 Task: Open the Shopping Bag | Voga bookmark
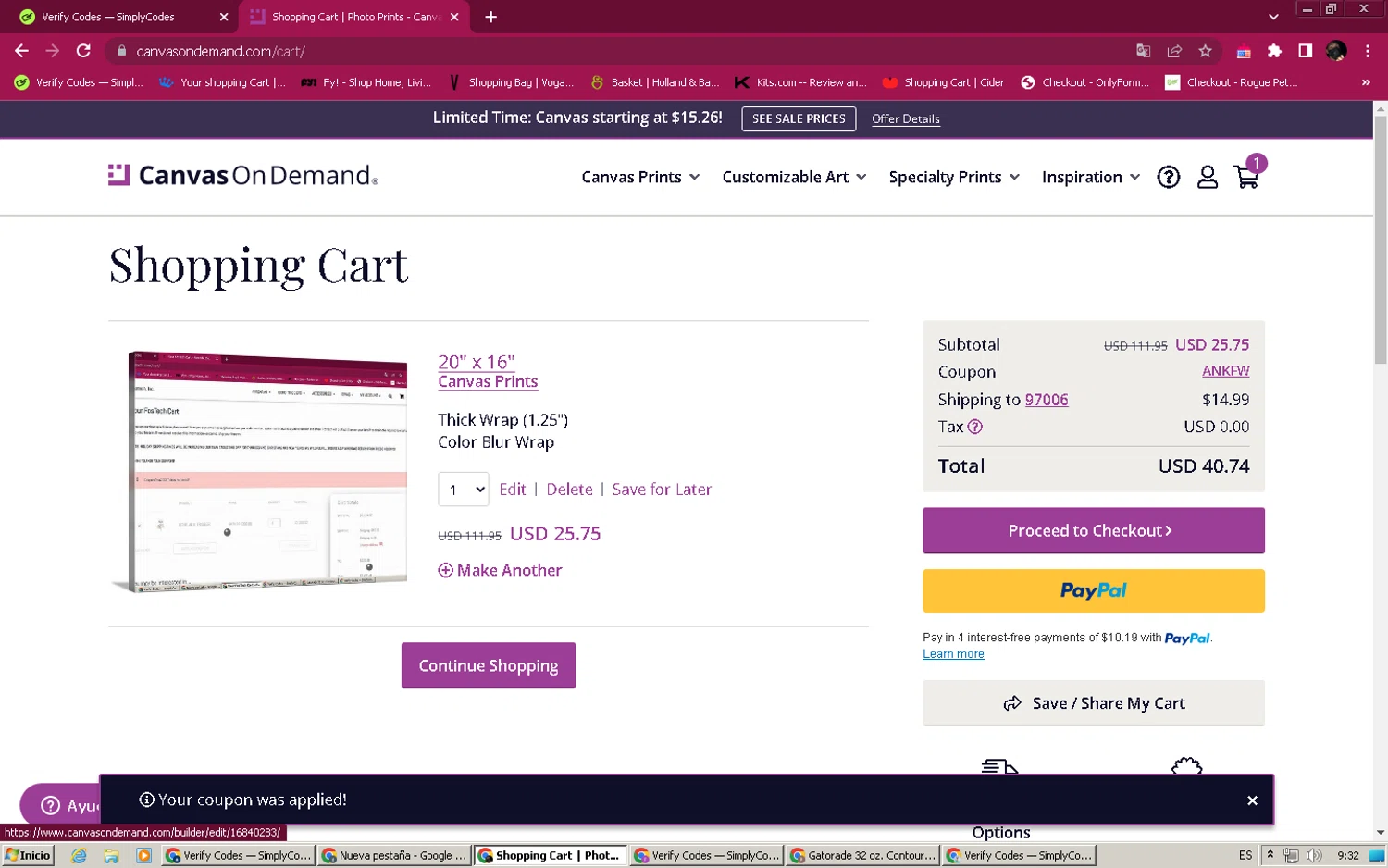[x=511, y=82]
